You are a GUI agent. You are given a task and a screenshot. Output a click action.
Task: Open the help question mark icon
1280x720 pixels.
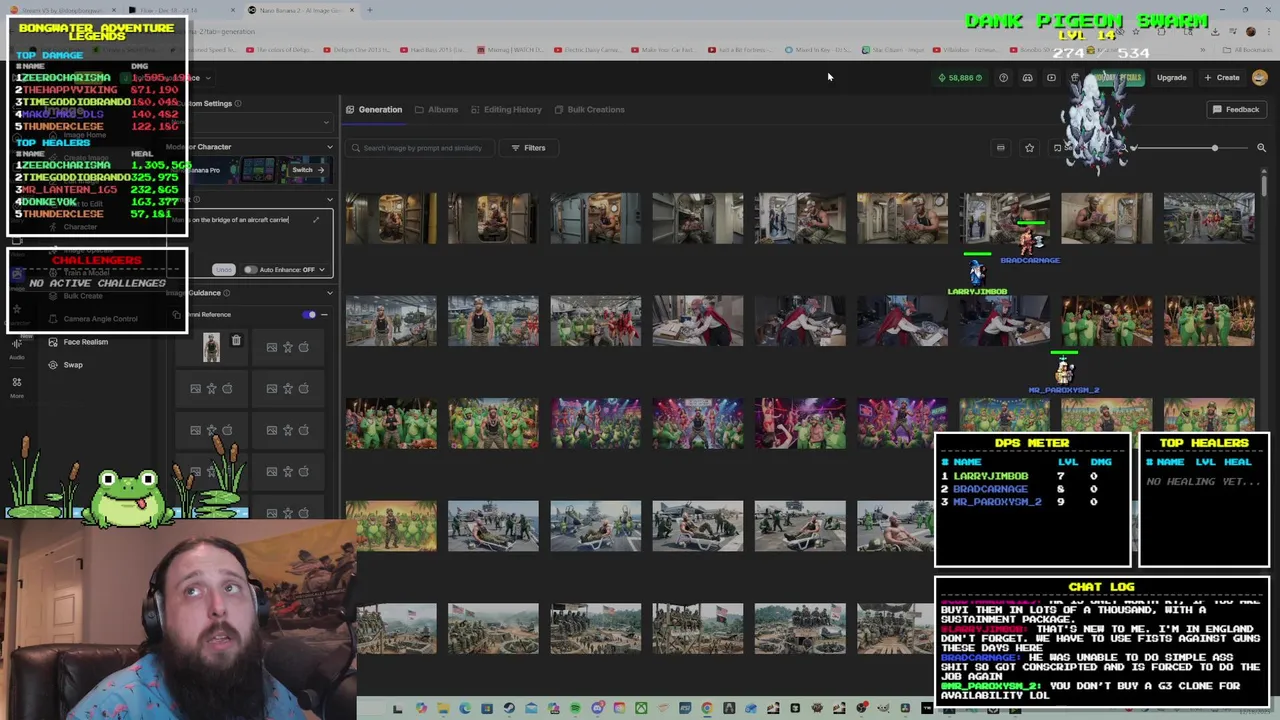tap(1003, 77)
